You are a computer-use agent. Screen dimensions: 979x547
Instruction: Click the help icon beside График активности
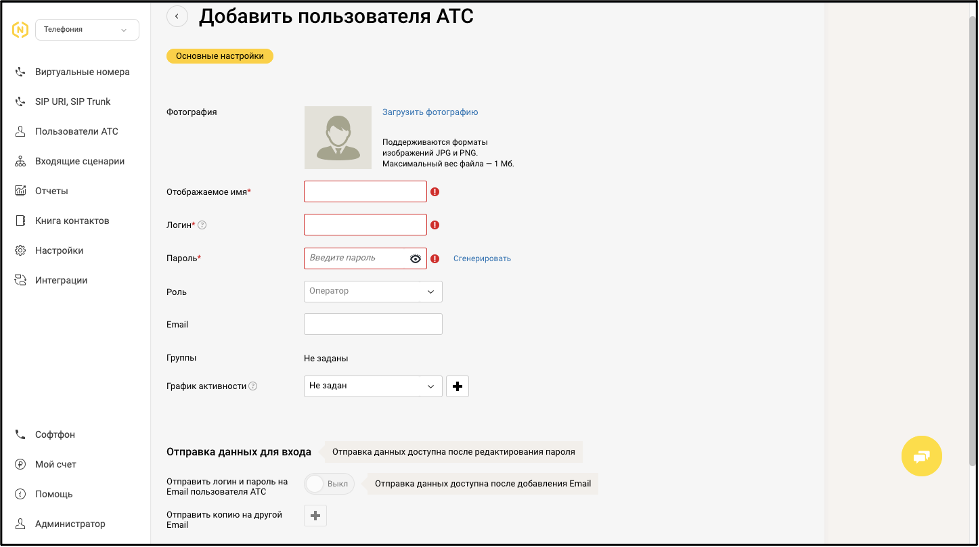point(253,386)
